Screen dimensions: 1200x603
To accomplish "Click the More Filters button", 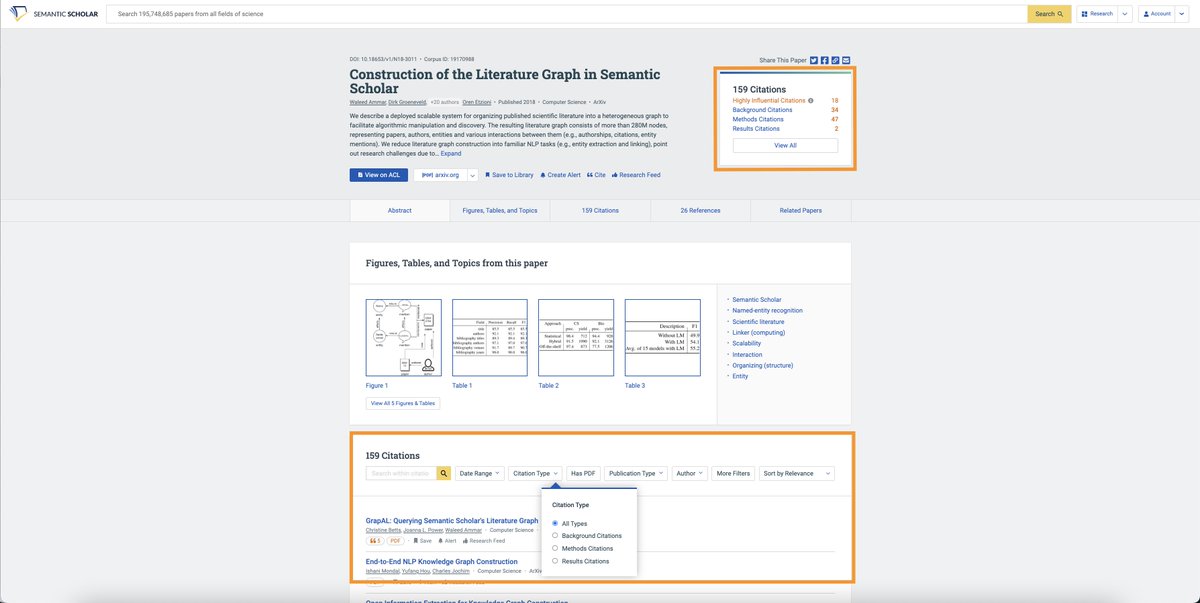I will point(733,473).
